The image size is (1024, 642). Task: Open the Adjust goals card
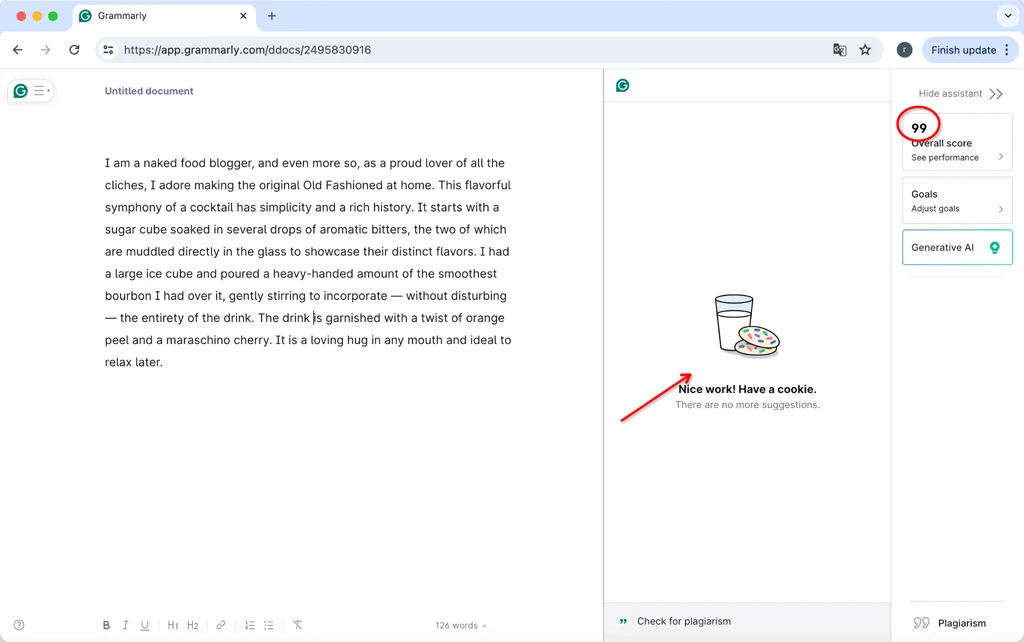[957, 201]
